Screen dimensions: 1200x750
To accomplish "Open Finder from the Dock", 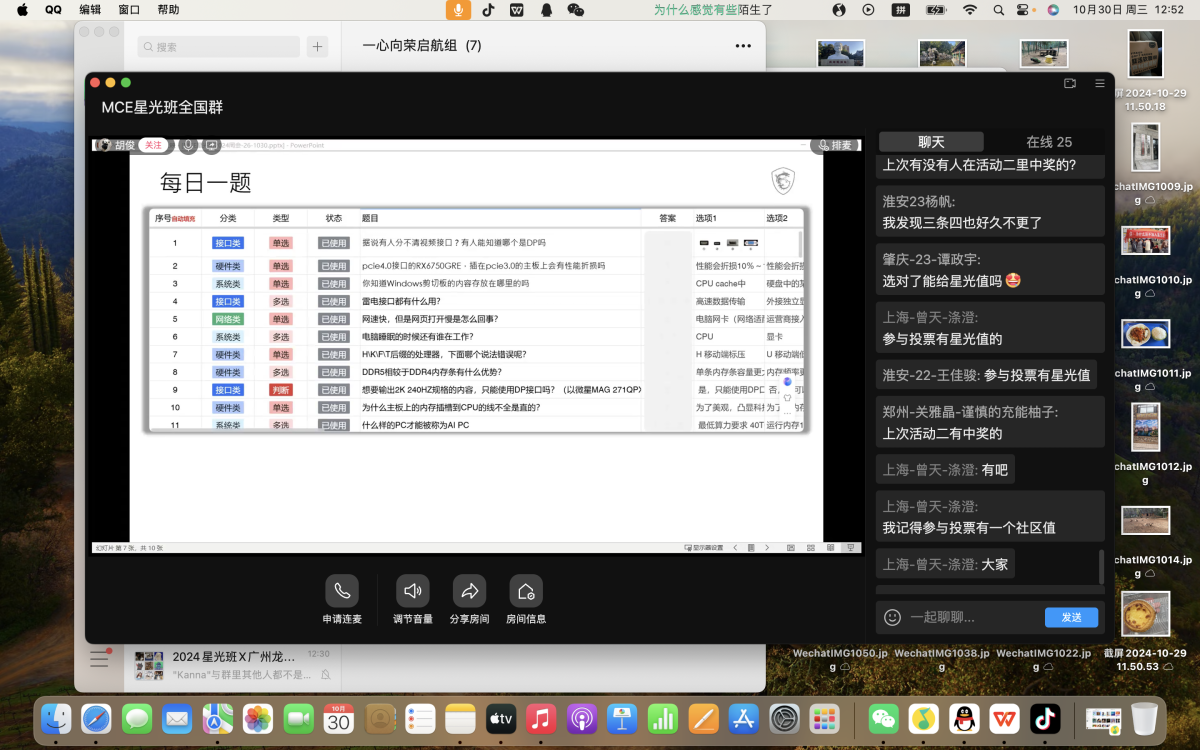I will tap(55, 718).
